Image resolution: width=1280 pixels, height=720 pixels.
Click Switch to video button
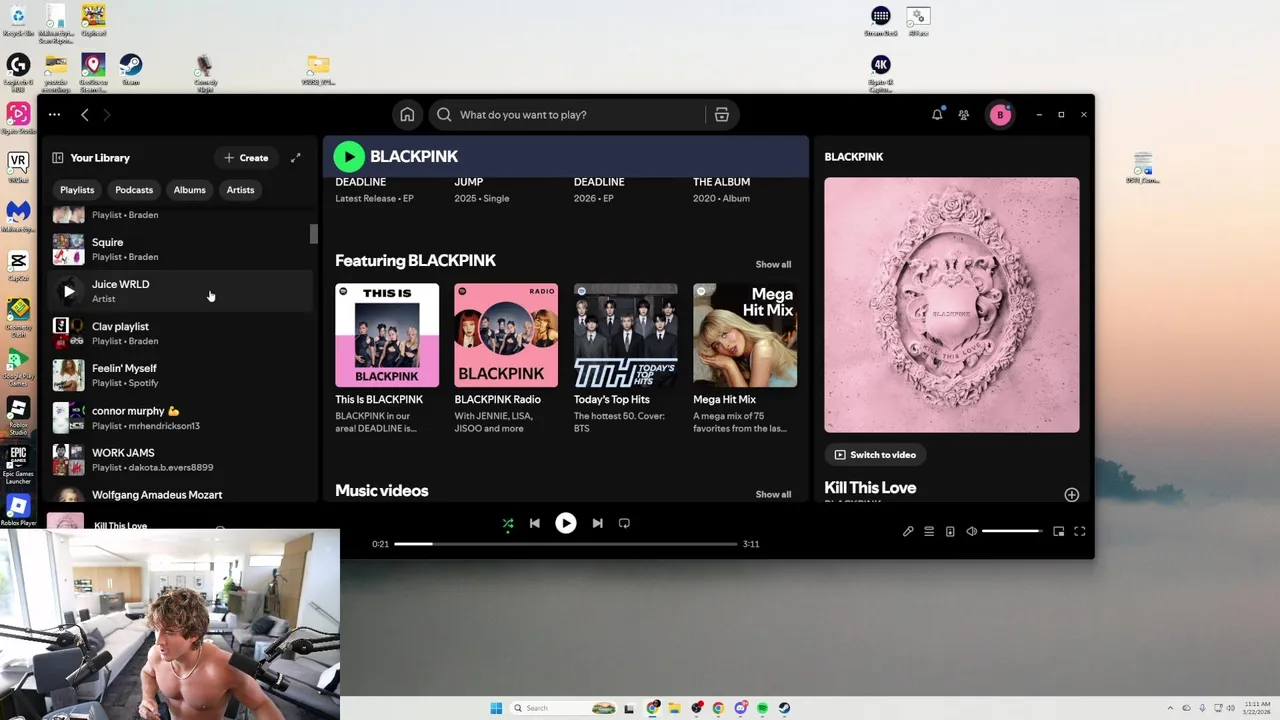click(x=875, y=455)
